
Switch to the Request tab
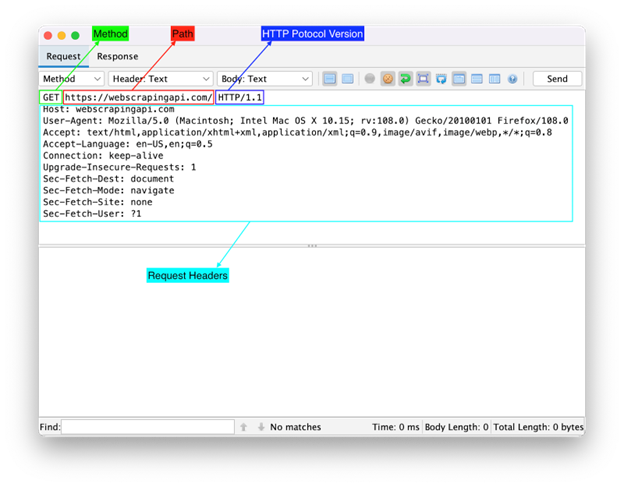point(63,56)
